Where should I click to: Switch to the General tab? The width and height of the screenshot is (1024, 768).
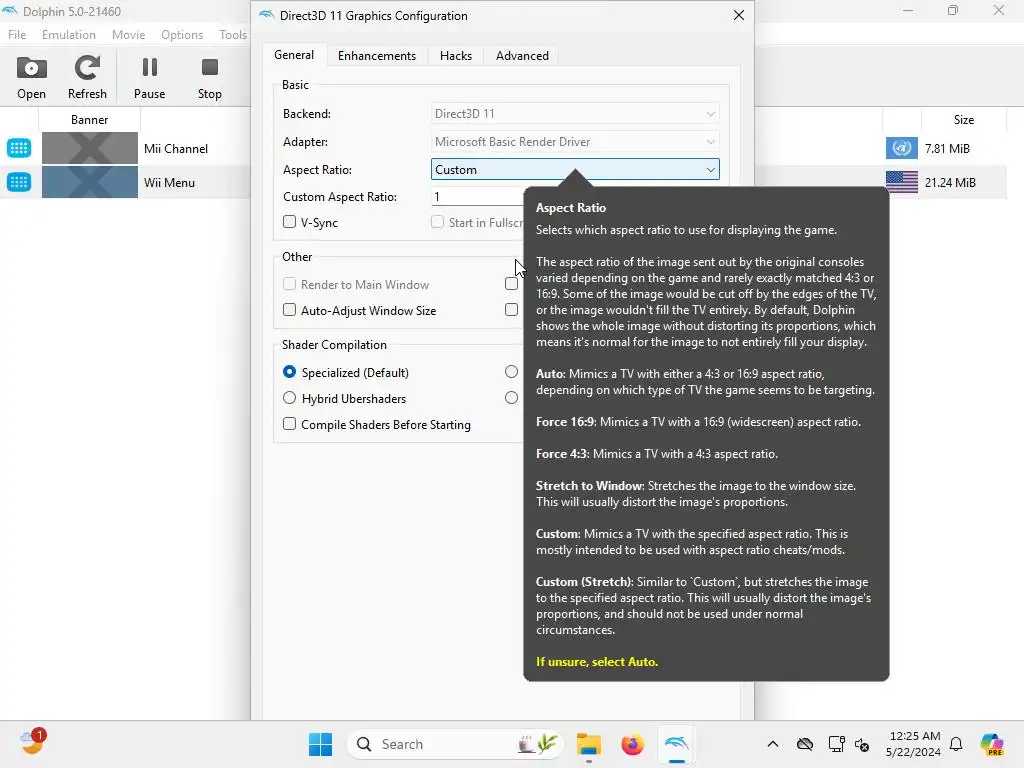click(x=294, y=55)
